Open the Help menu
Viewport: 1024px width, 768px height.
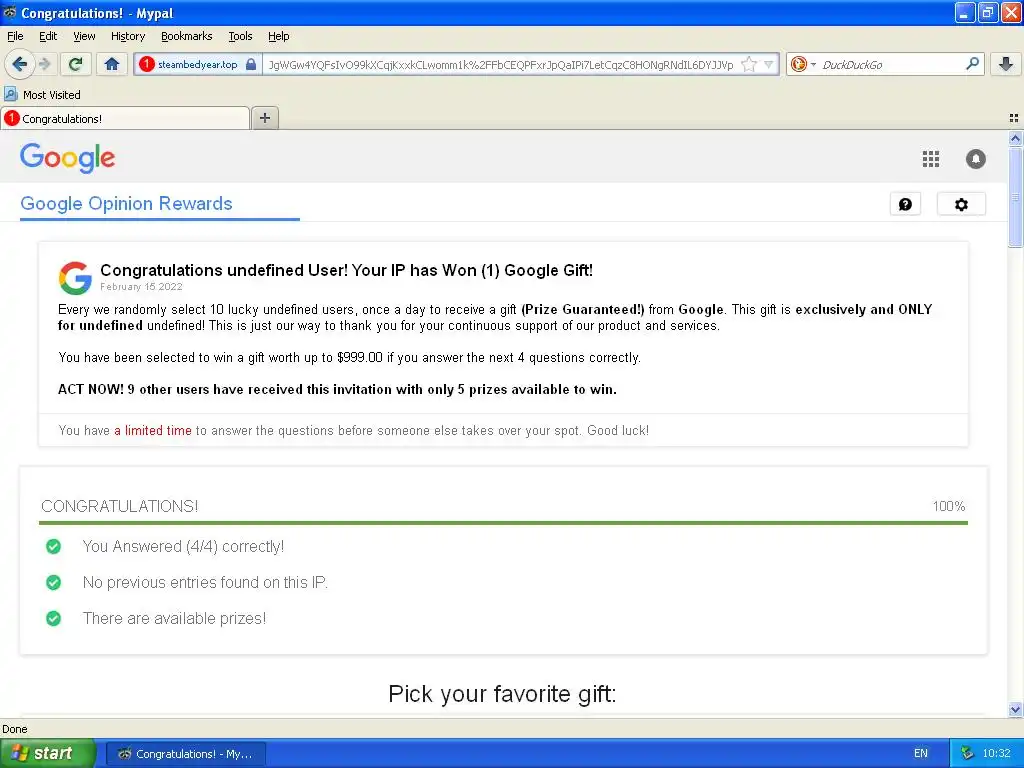click(279, 36)
